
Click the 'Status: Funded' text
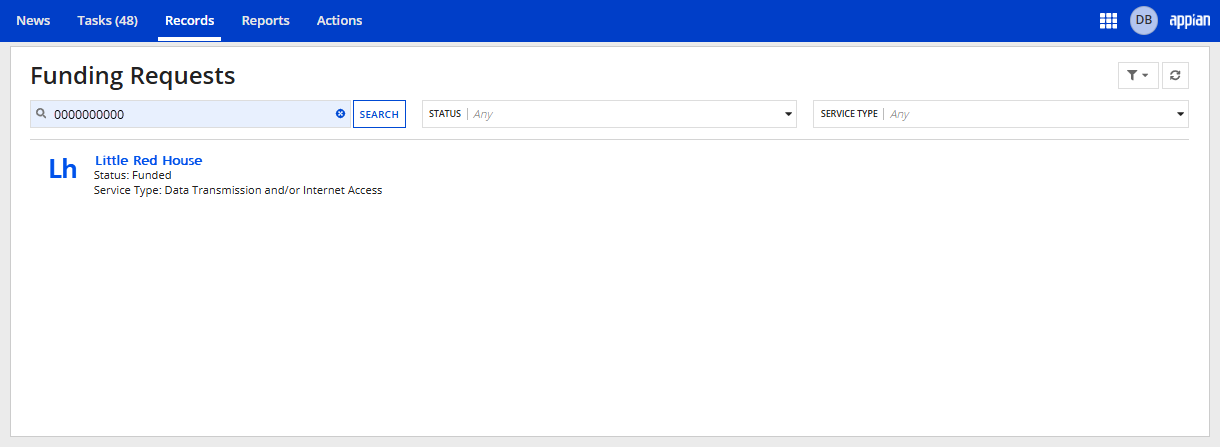click(x=133, y=175)
